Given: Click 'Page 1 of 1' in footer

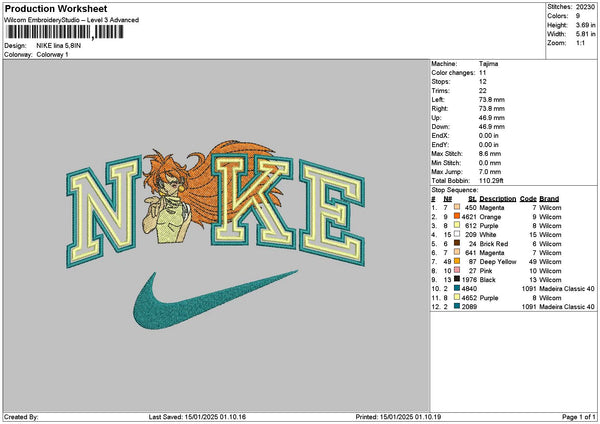Looking at the screenshot, I should [579, 417].
